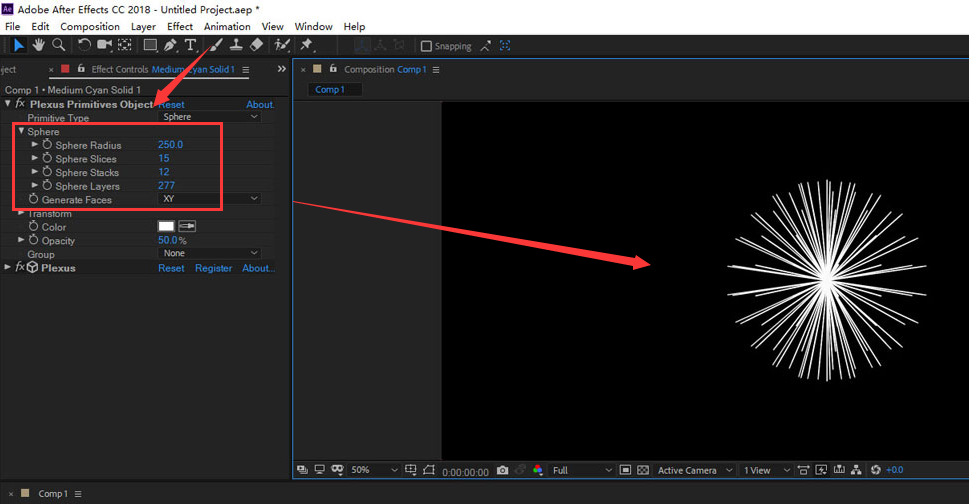Click the Color eyedropper icon
Viewport: 969px width, 504px height.
pyautogui.click(x=187, y=227)
